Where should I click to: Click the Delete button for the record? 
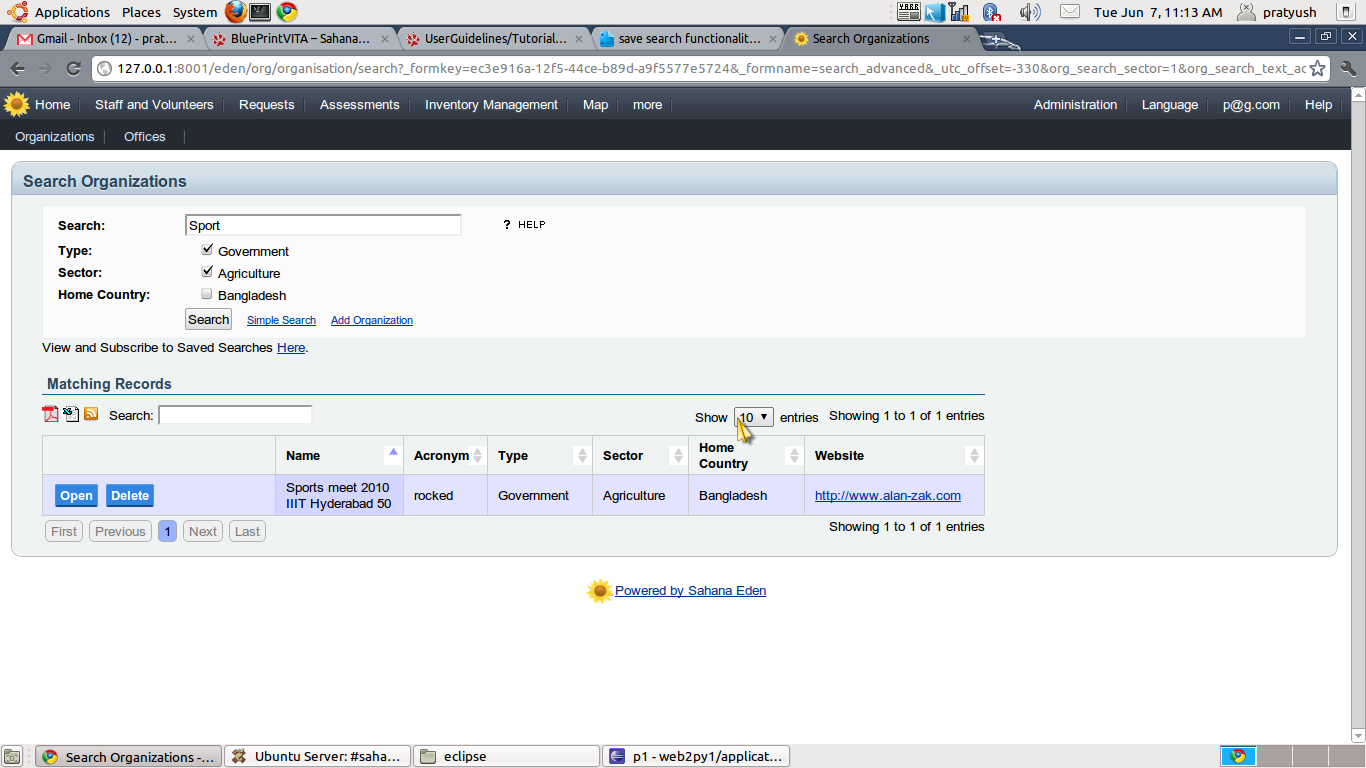click(x=130, y=496)
